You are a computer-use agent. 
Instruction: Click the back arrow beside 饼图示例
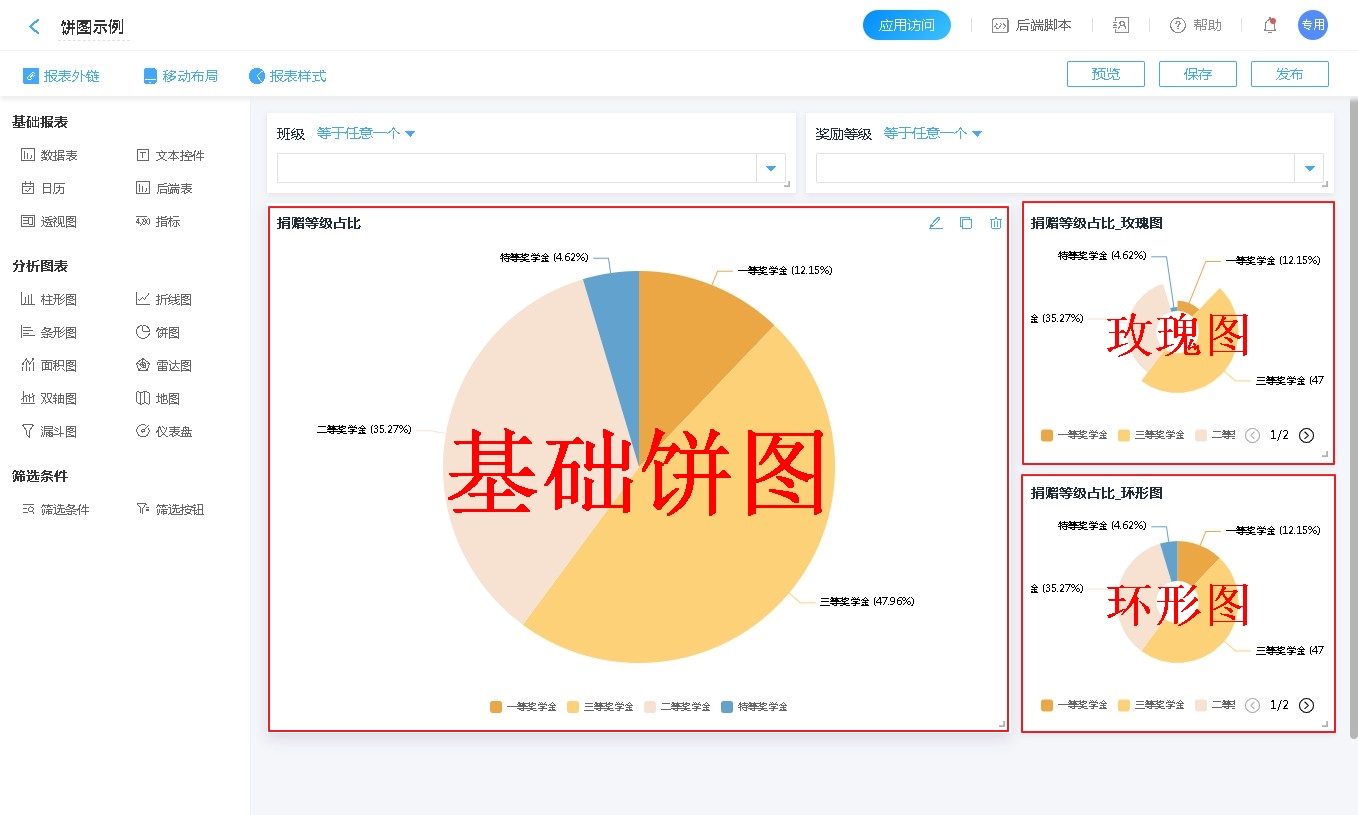coord(35,27)
